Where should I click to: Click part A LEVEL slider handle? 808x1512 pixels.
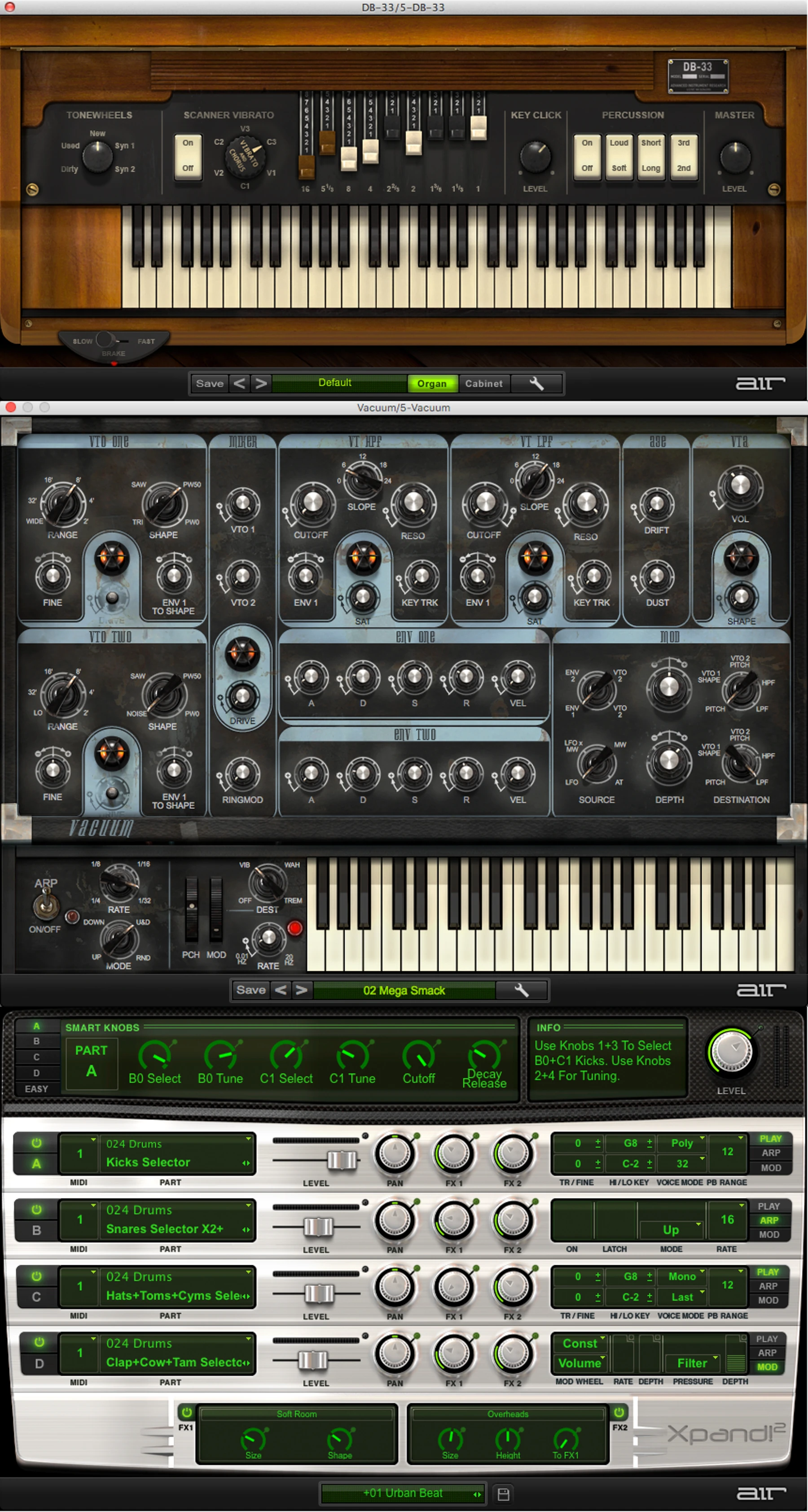[x=342, y=1160]
